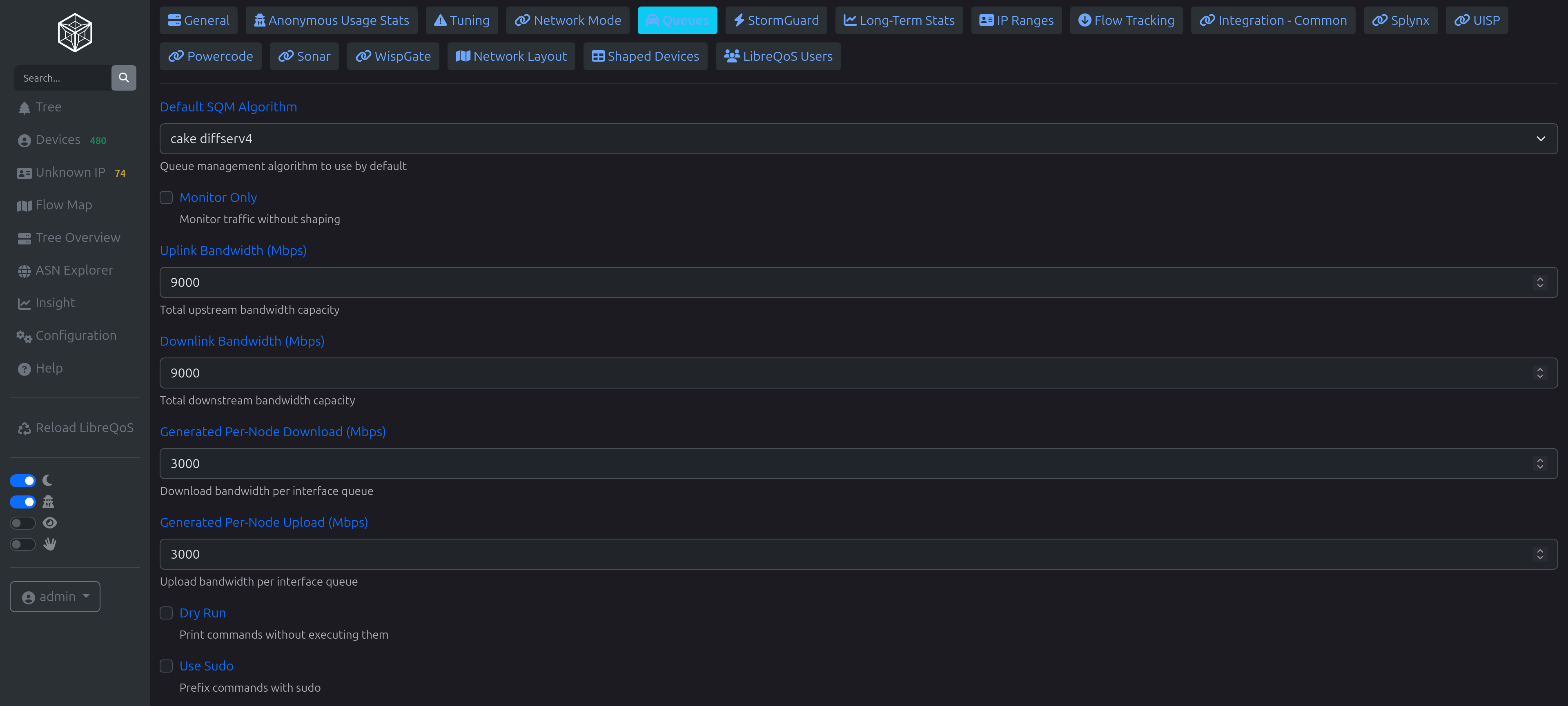Enable the Monitor Only checkbox
Image resolution: width=1568 pixels, height=706 pixels.
tap(166, 197)
